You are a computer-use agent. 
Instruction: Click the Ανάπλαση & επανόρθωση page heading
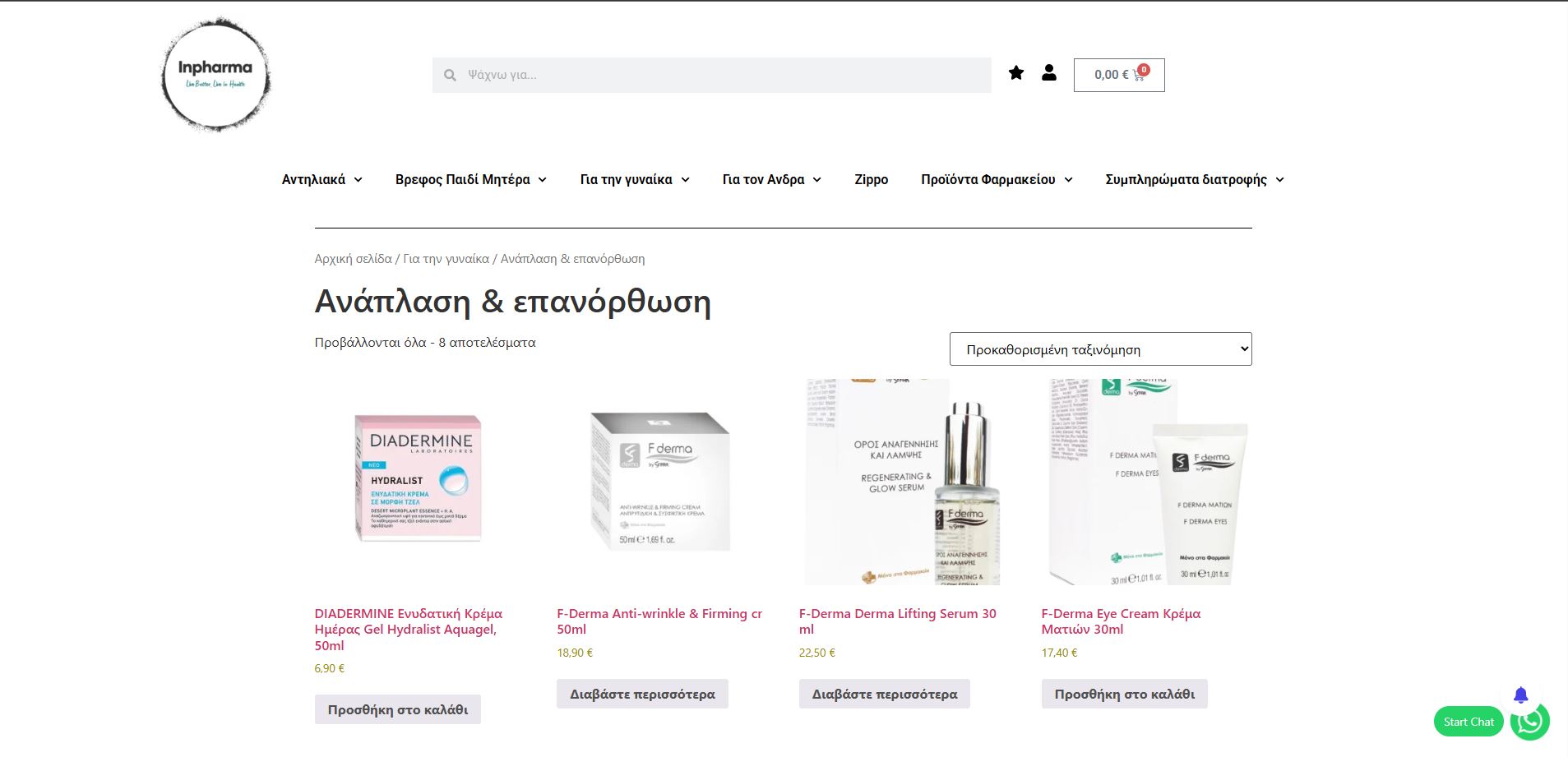point(513,302)
